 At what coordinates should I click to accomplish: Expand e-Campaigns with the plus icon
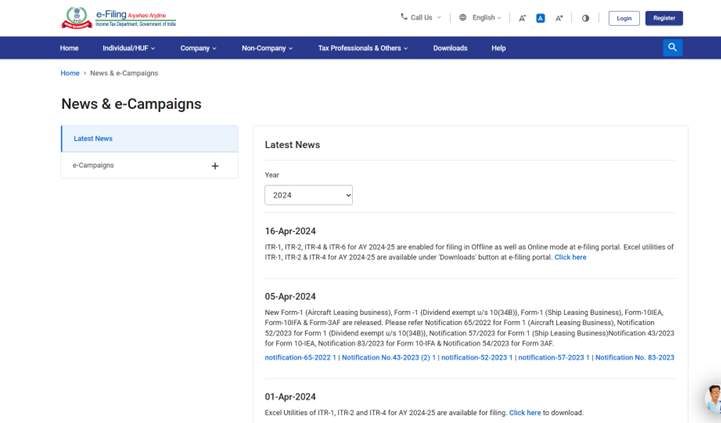215,166
